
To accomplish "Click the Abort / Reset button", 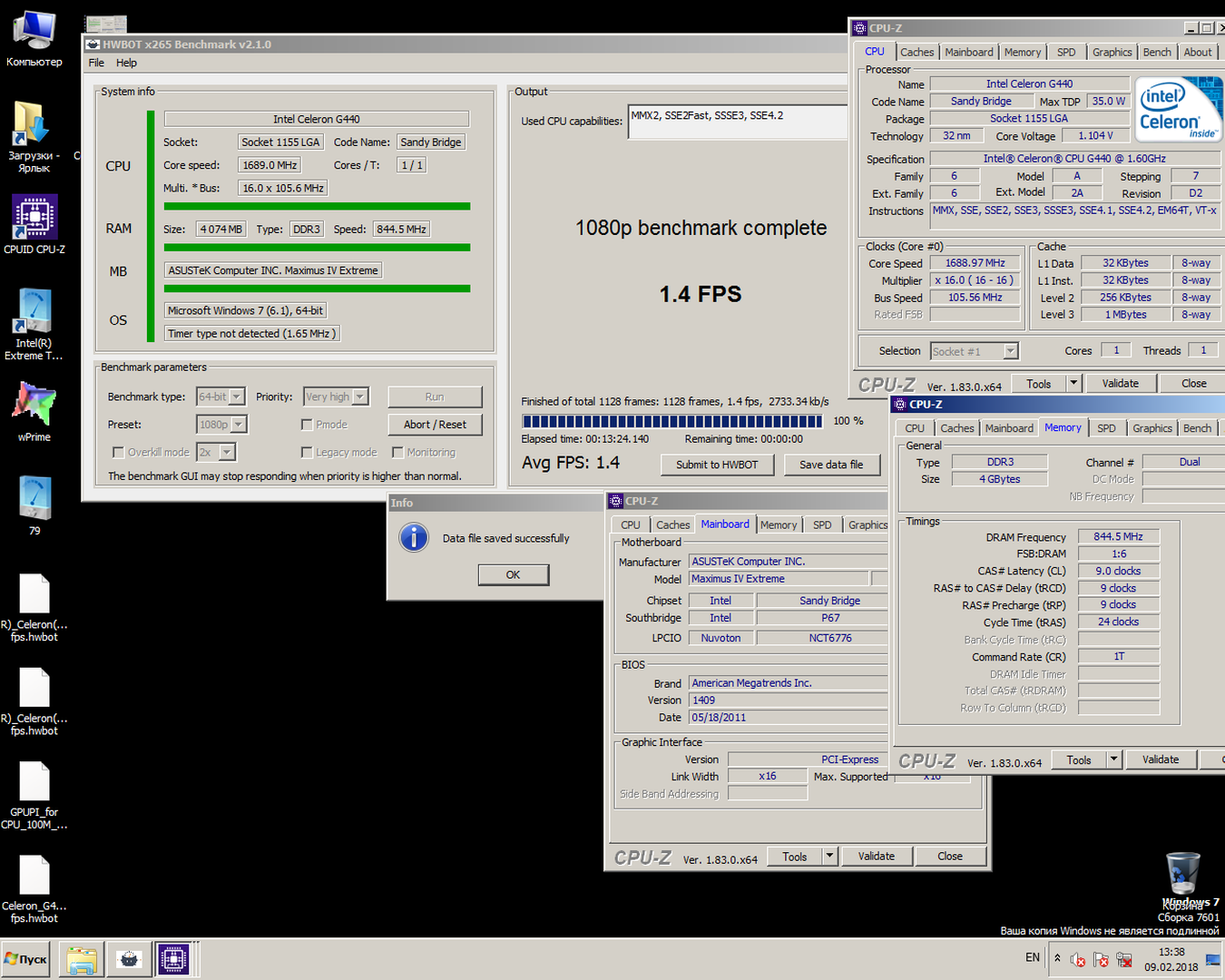I will [435, 425].
